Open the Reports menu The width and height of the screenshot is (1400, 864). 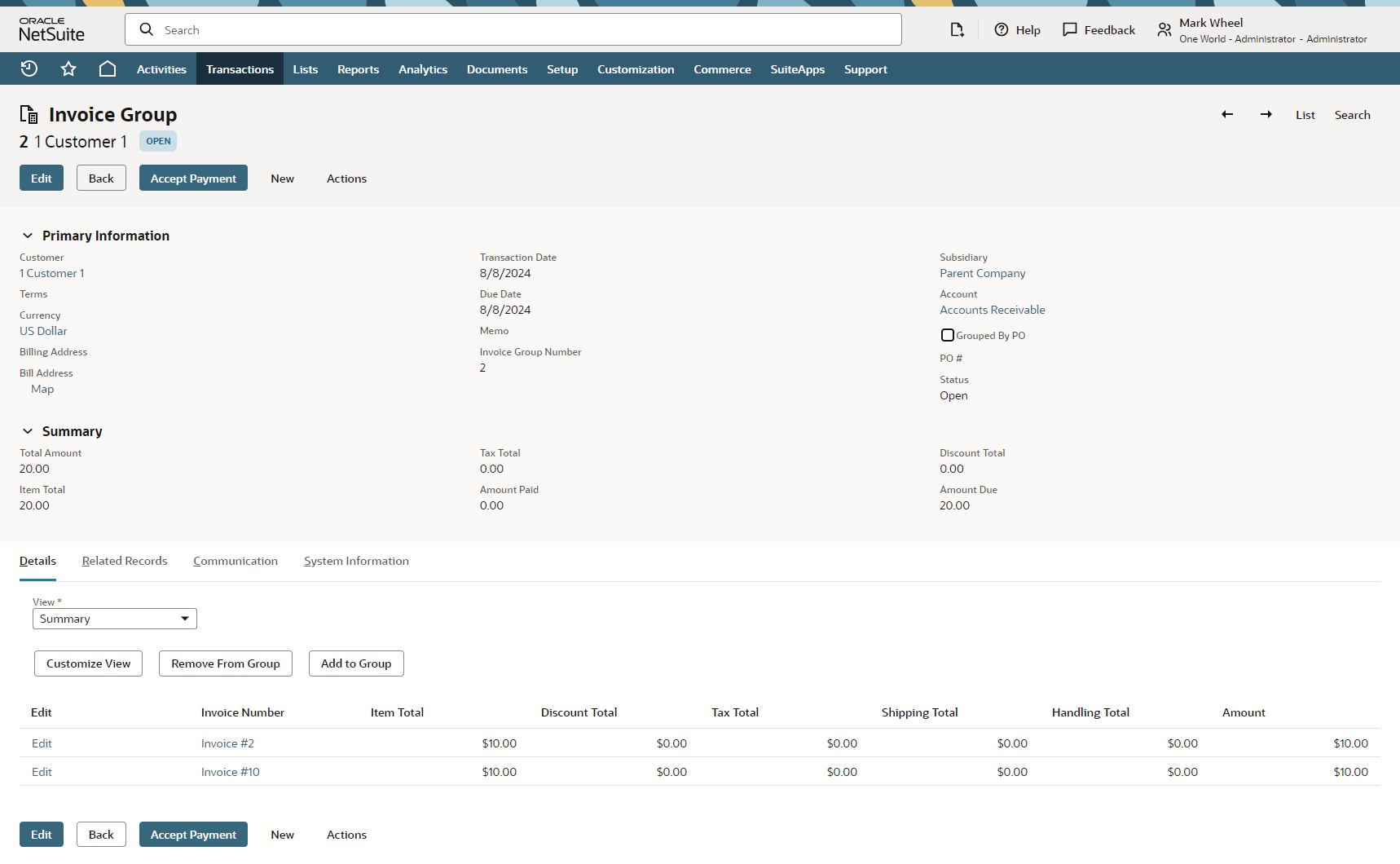click(x=359, y=69)
